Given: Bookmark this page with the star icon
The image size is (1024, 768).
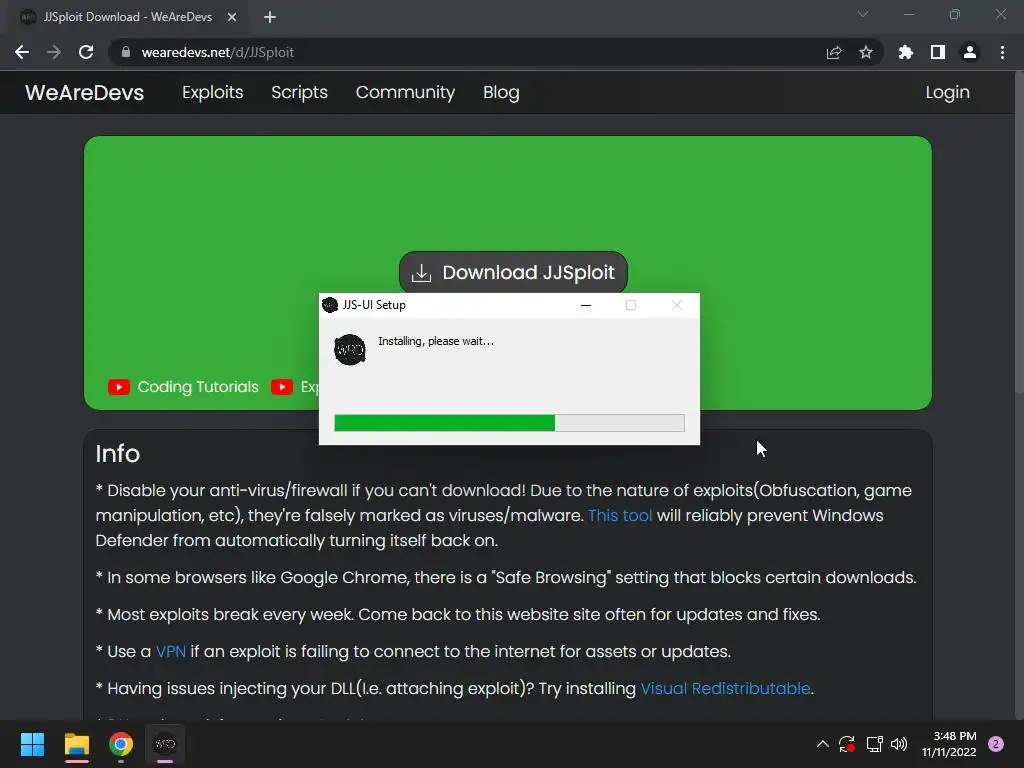Looking at the screenshot, I should [866, 52].
